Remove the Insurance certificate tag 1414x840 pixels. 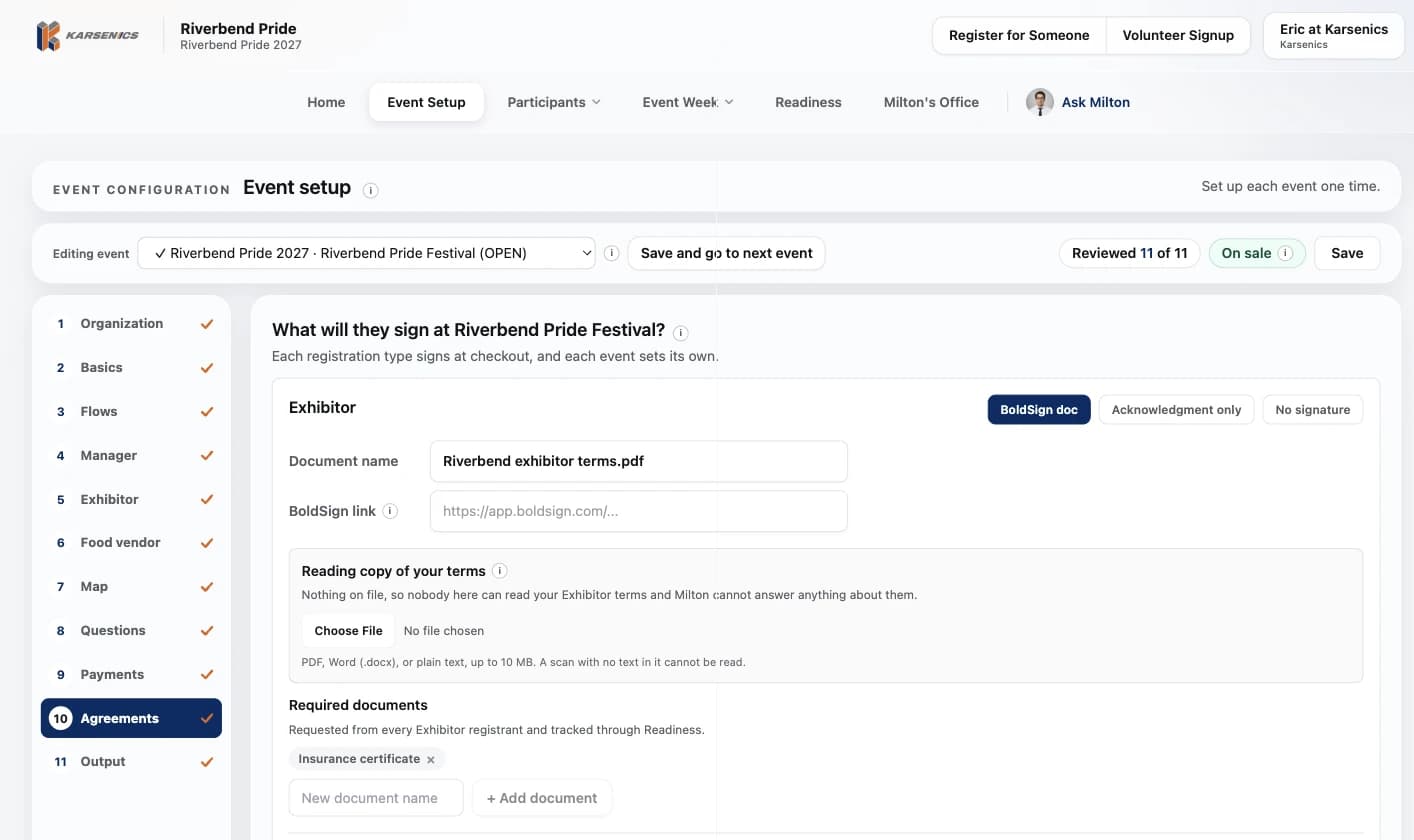pyautogui.click(x=431, y=760)
